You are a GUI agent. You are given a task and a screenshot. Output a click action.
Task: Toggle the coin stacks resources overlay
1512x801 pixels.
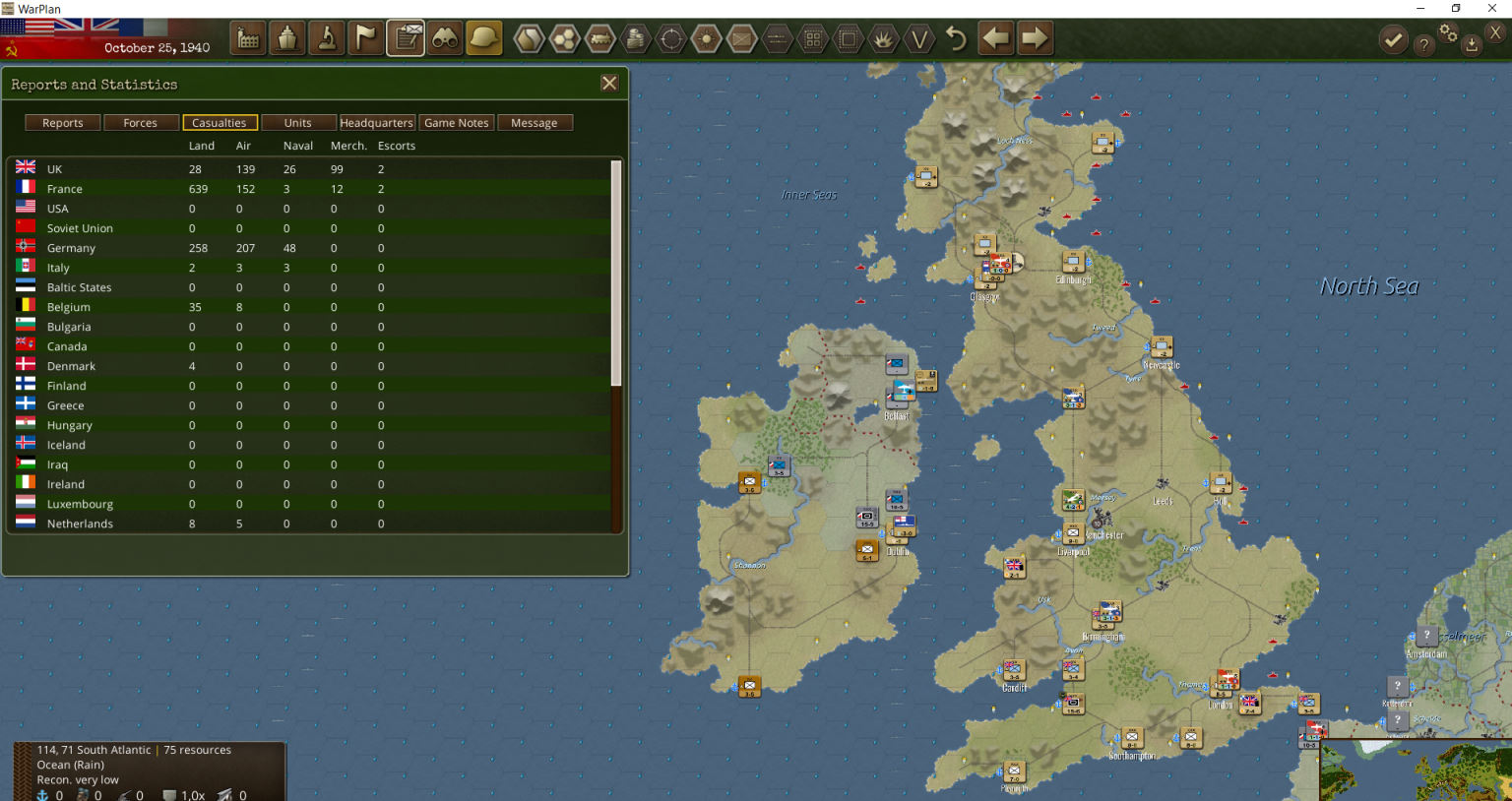pyautogui.click(x=636, y=39)
